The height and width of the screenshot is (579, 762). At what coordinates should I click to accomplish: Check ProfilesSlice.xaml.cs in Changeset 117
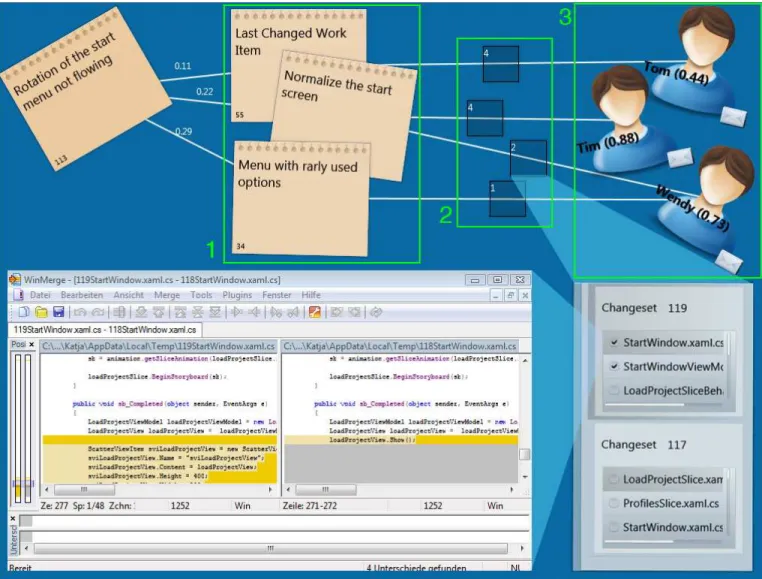coord(614,503)
